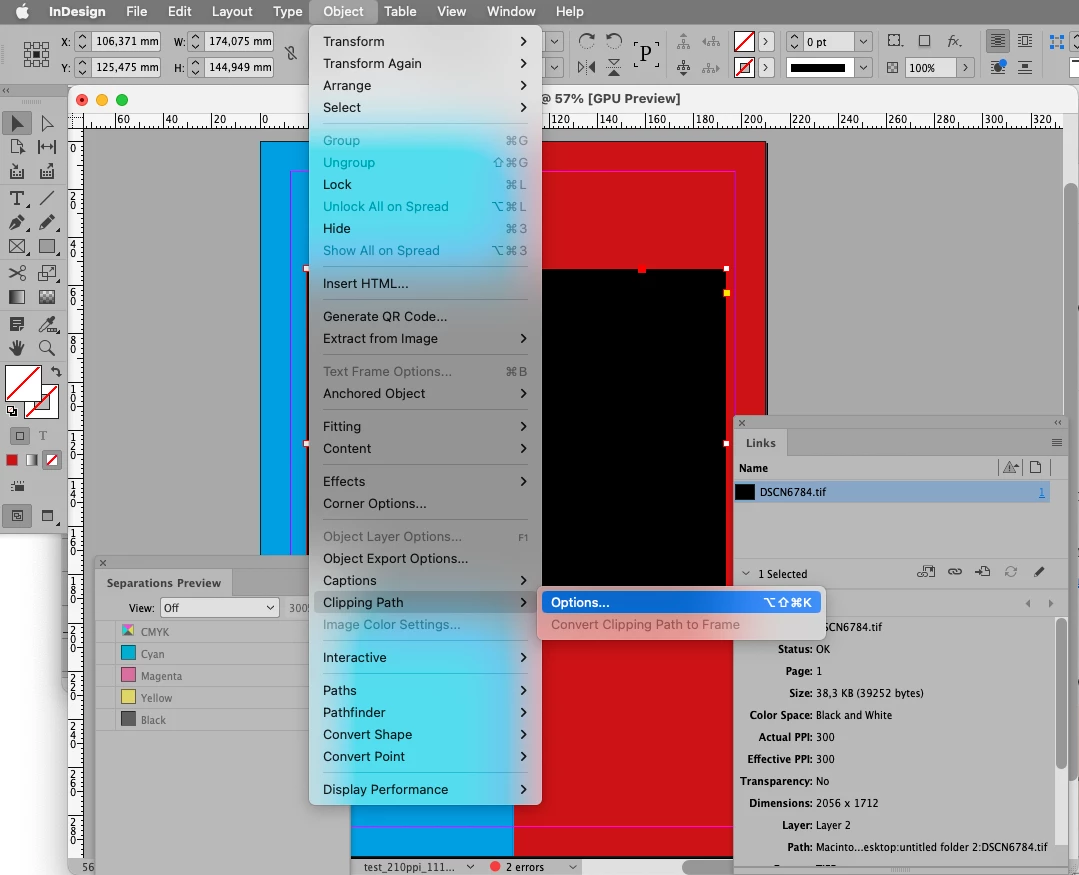Expand opacity 100% arrow
This screenshot has width=1079, height=875.
point(965,67)
